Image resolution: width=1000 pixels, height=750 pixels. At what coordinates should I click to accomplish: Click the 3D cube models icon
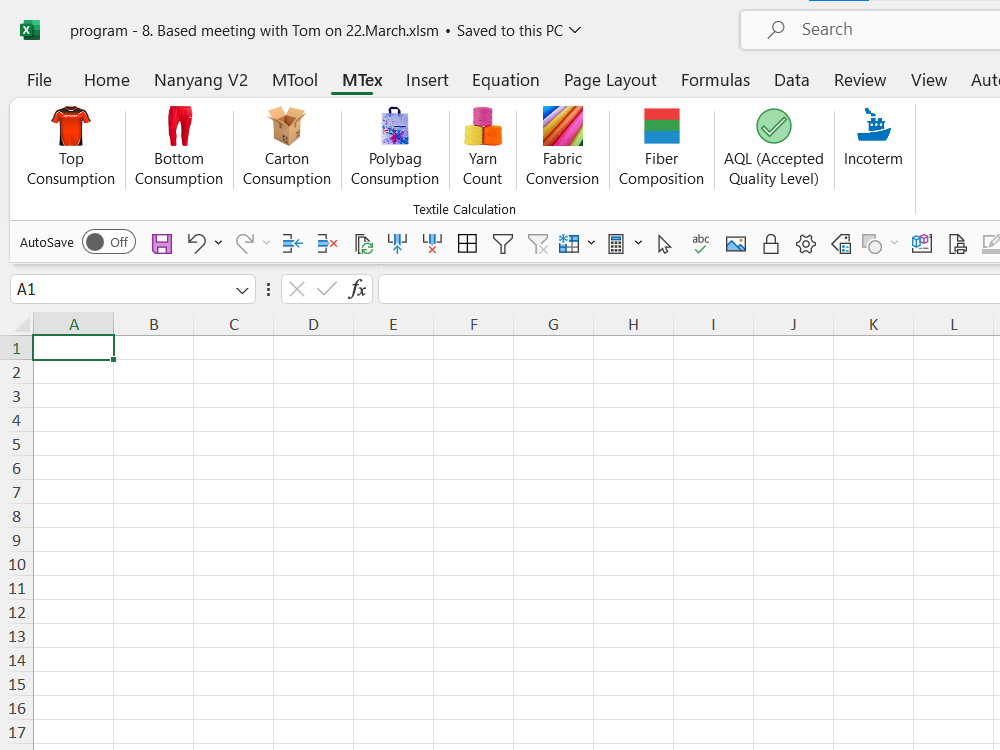pos(922,243)
